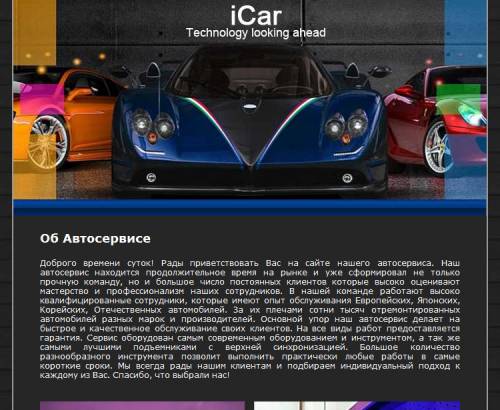Click the blue car's left headlight cluster
This screenshot has width=500, height=410.
[x=154, y=124]
